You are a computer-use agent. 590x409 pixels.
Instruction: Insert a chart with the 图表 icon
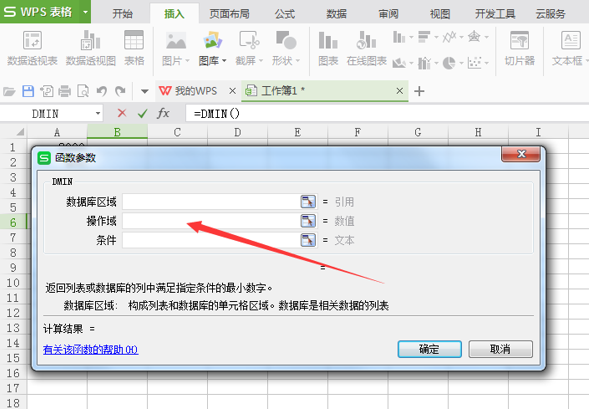(328, 49)
